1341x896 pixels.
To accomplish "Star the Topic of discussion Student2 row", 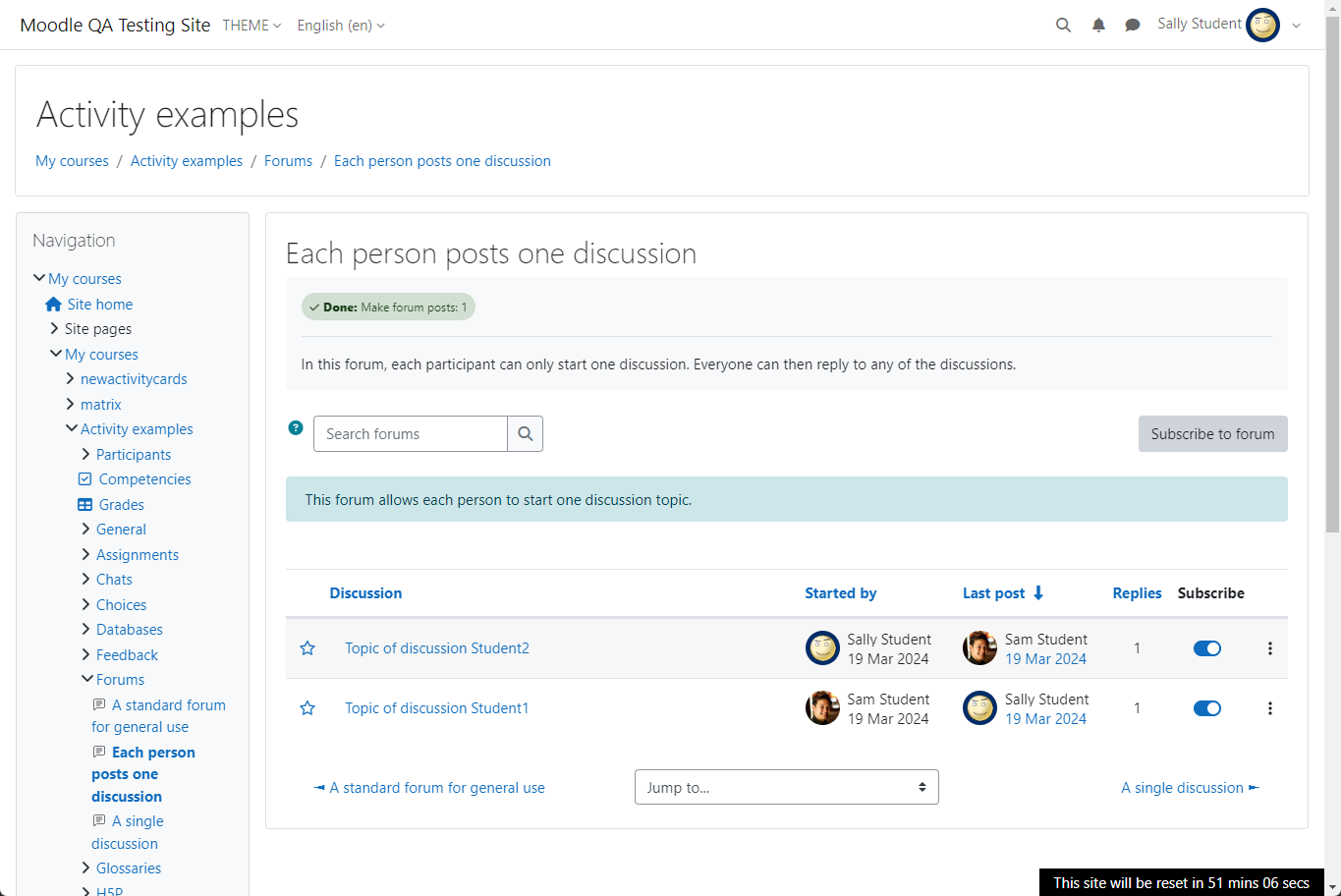I will (x=307, y=648).
